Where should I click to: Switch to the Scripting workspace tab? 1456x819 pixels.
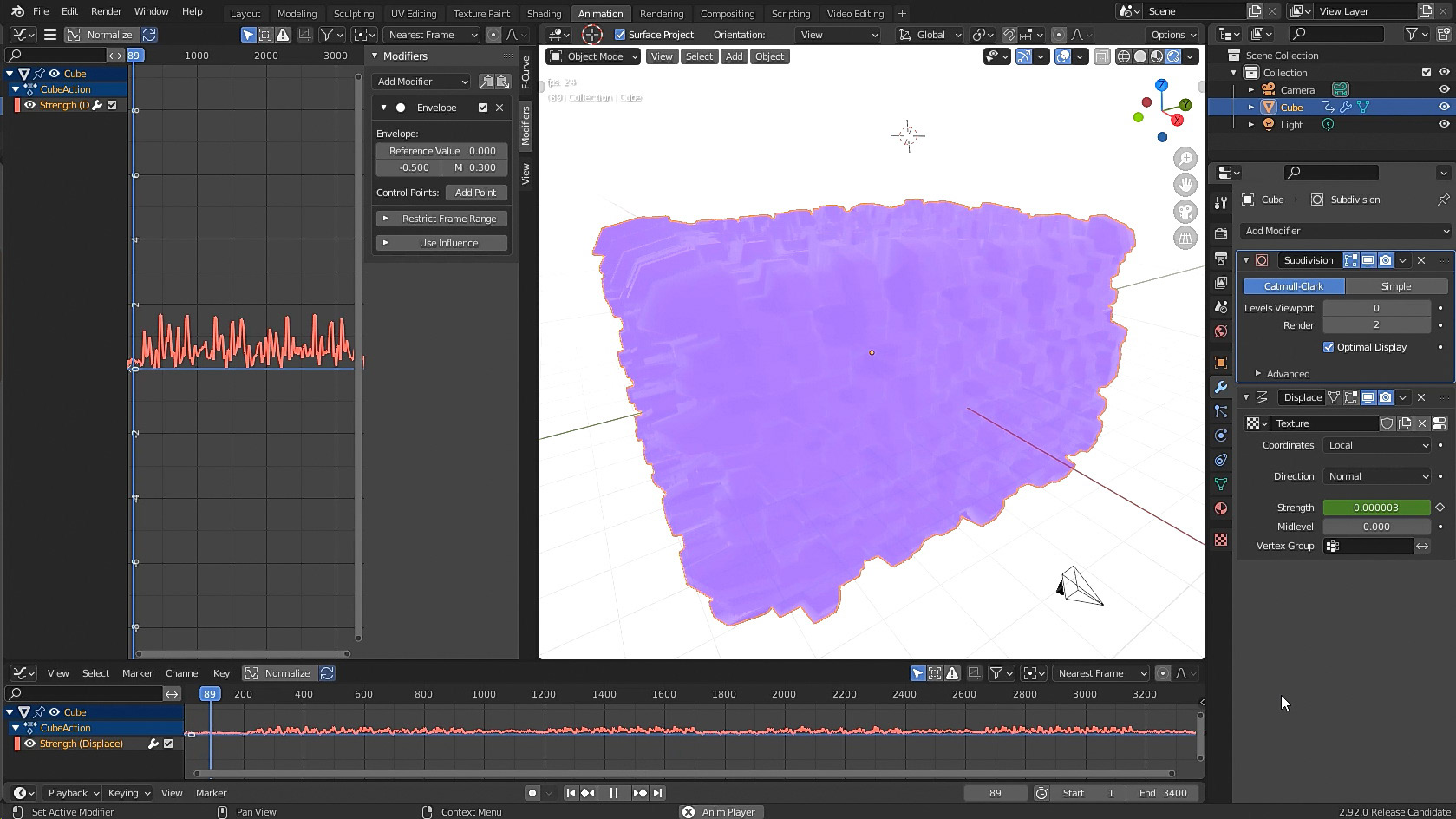pyautogui.click(x=790, y=13)
